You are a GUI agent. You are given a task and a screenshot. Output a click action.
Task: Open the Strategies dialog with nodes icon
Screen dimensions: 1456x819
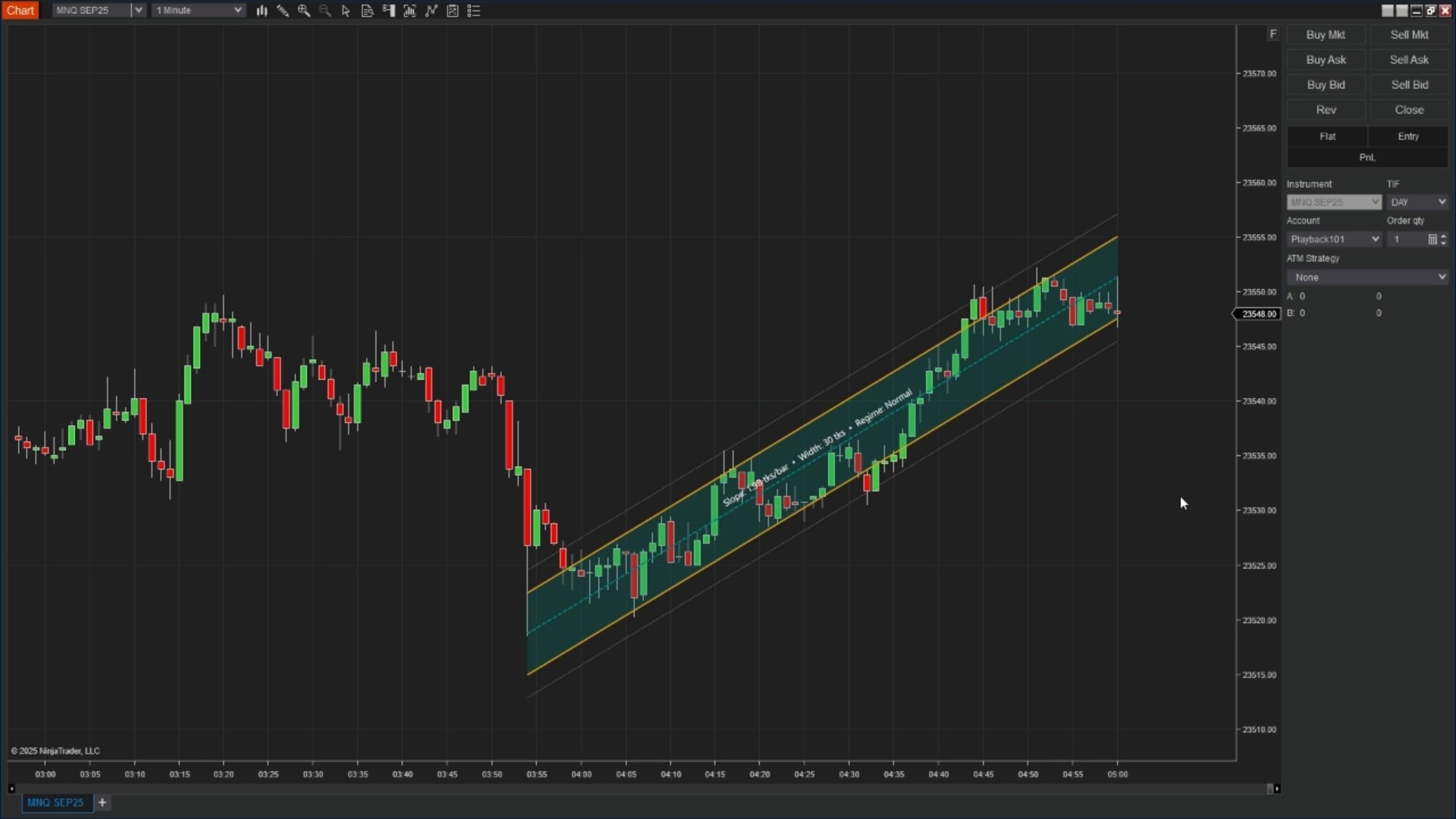(x=430, y=11)
